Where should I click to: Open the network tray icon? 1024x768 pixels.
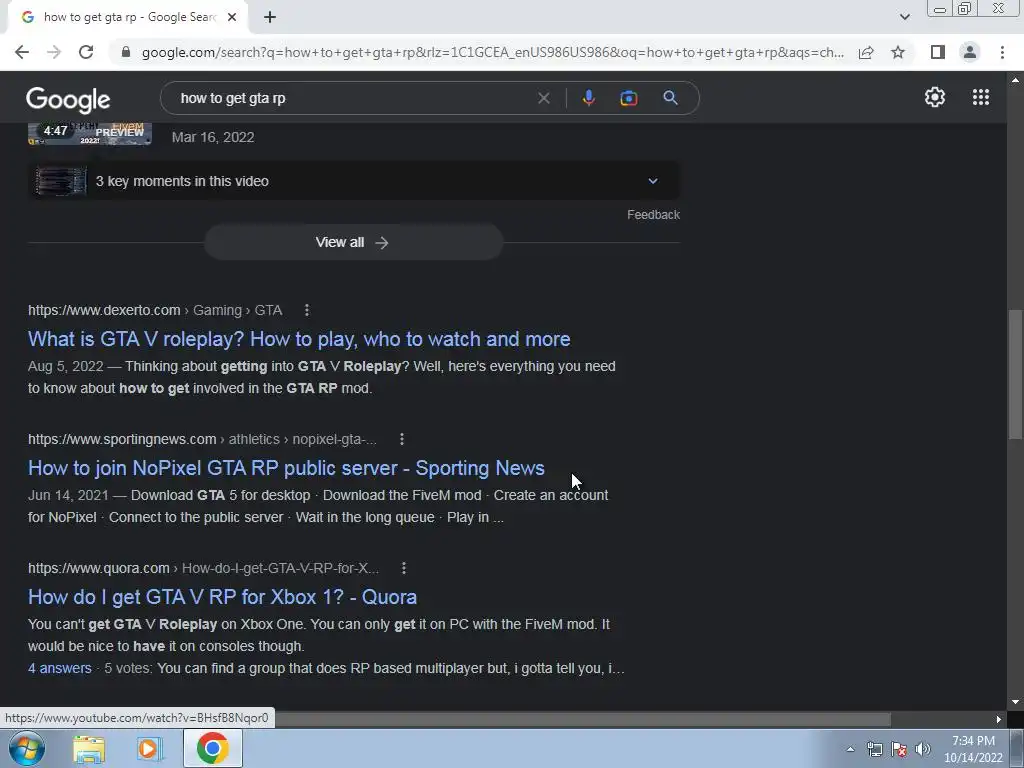pyautogui.click(x=874, y=749)
